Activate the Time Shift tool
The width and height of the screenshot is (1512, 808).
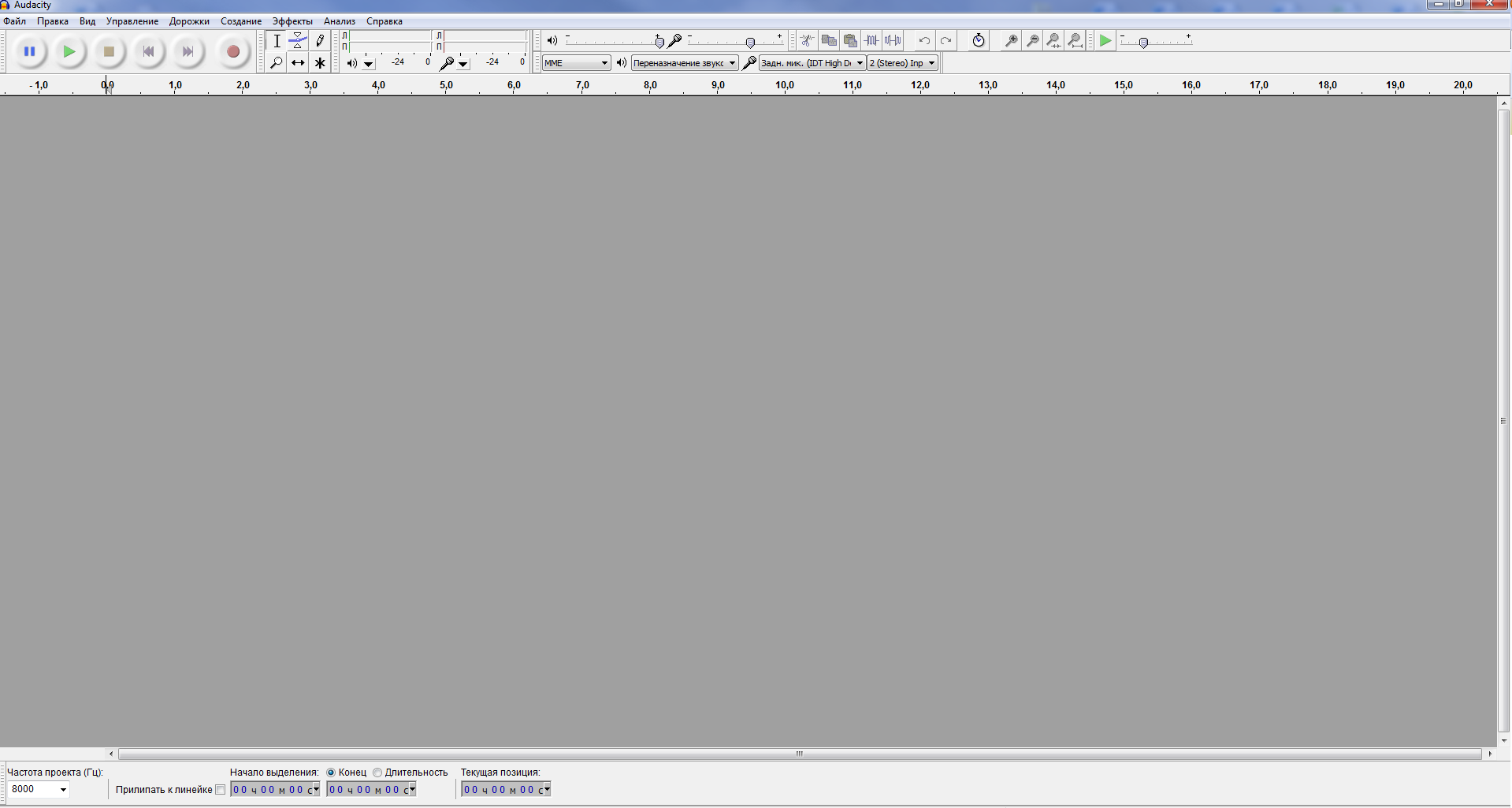(298, 63)
